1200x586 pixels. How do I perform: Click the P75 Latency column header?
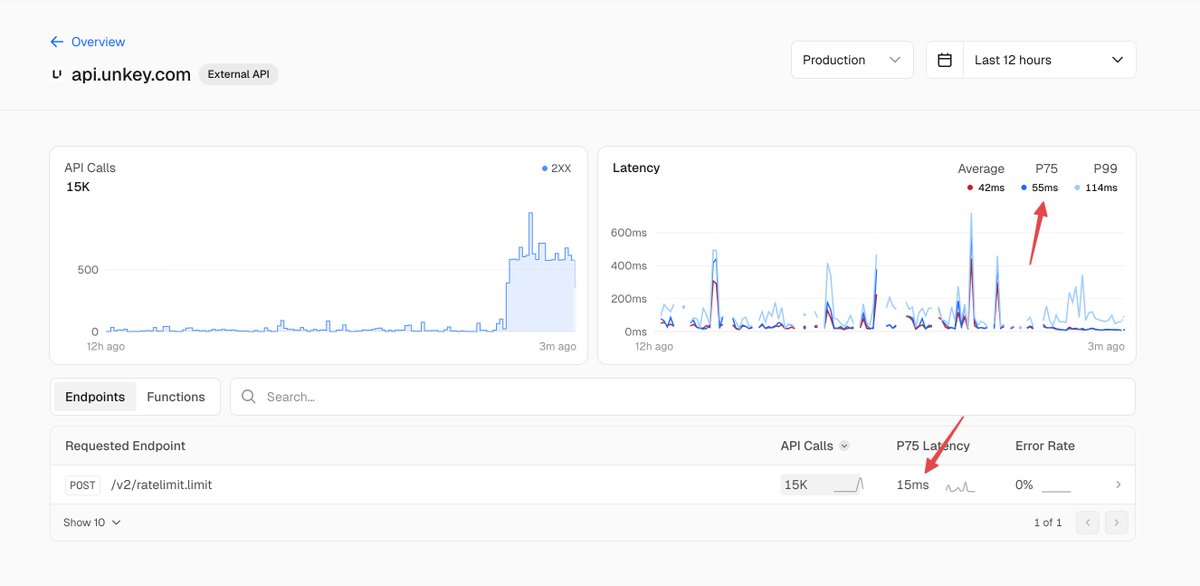tap(933, 446)
